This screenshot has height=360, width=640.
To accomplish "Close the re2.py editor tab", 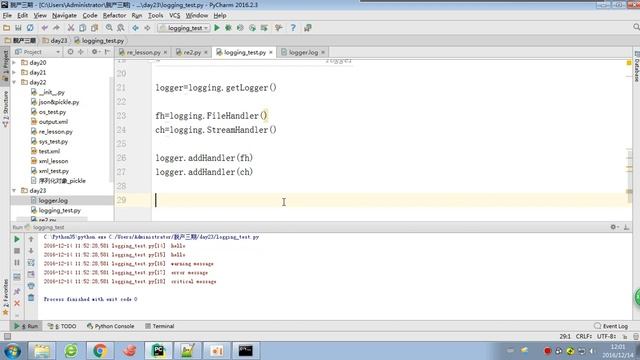I will (206, 52).
